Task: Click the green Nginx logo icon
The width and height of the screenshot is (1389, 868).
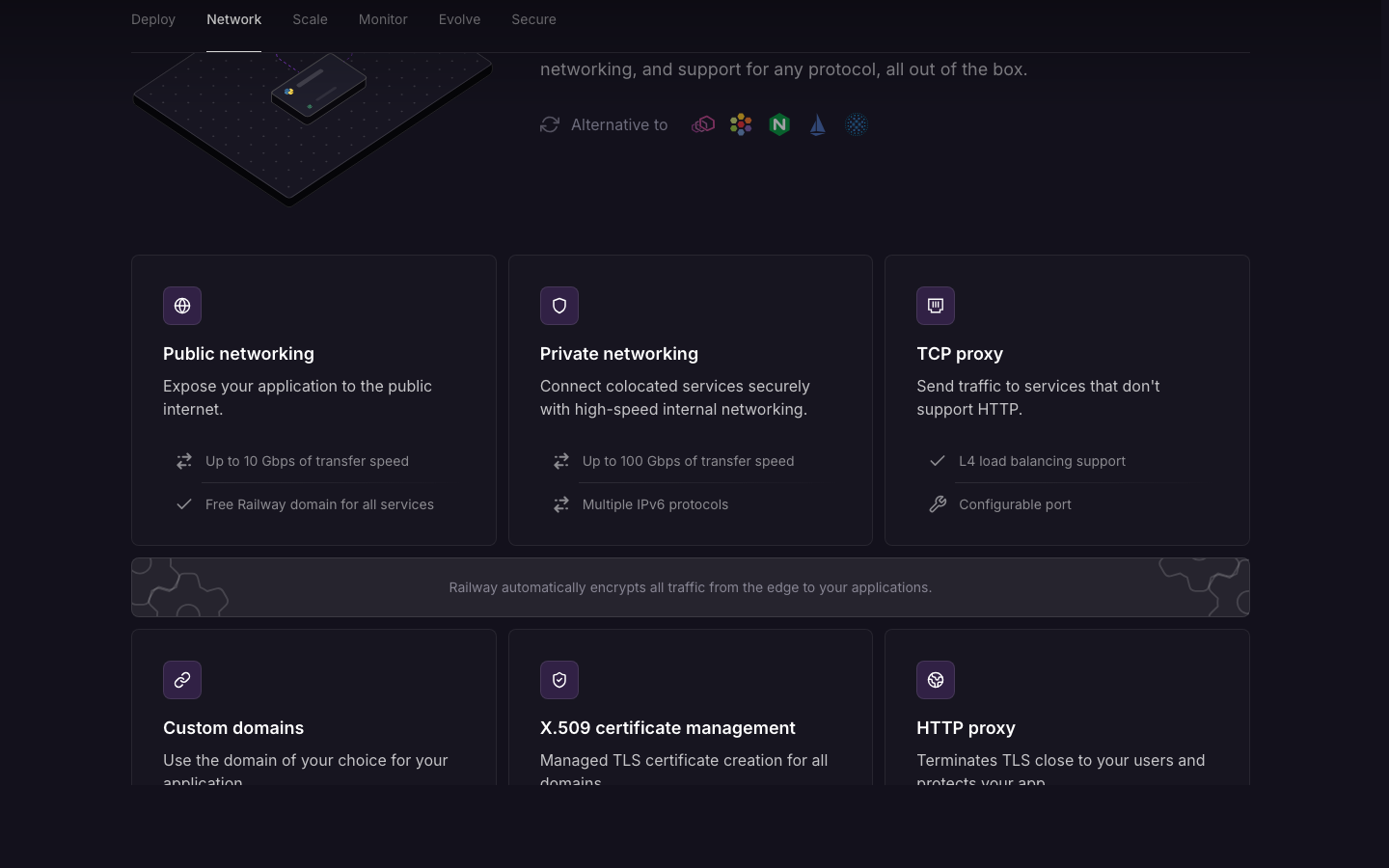Action: (x=779, y=124)
